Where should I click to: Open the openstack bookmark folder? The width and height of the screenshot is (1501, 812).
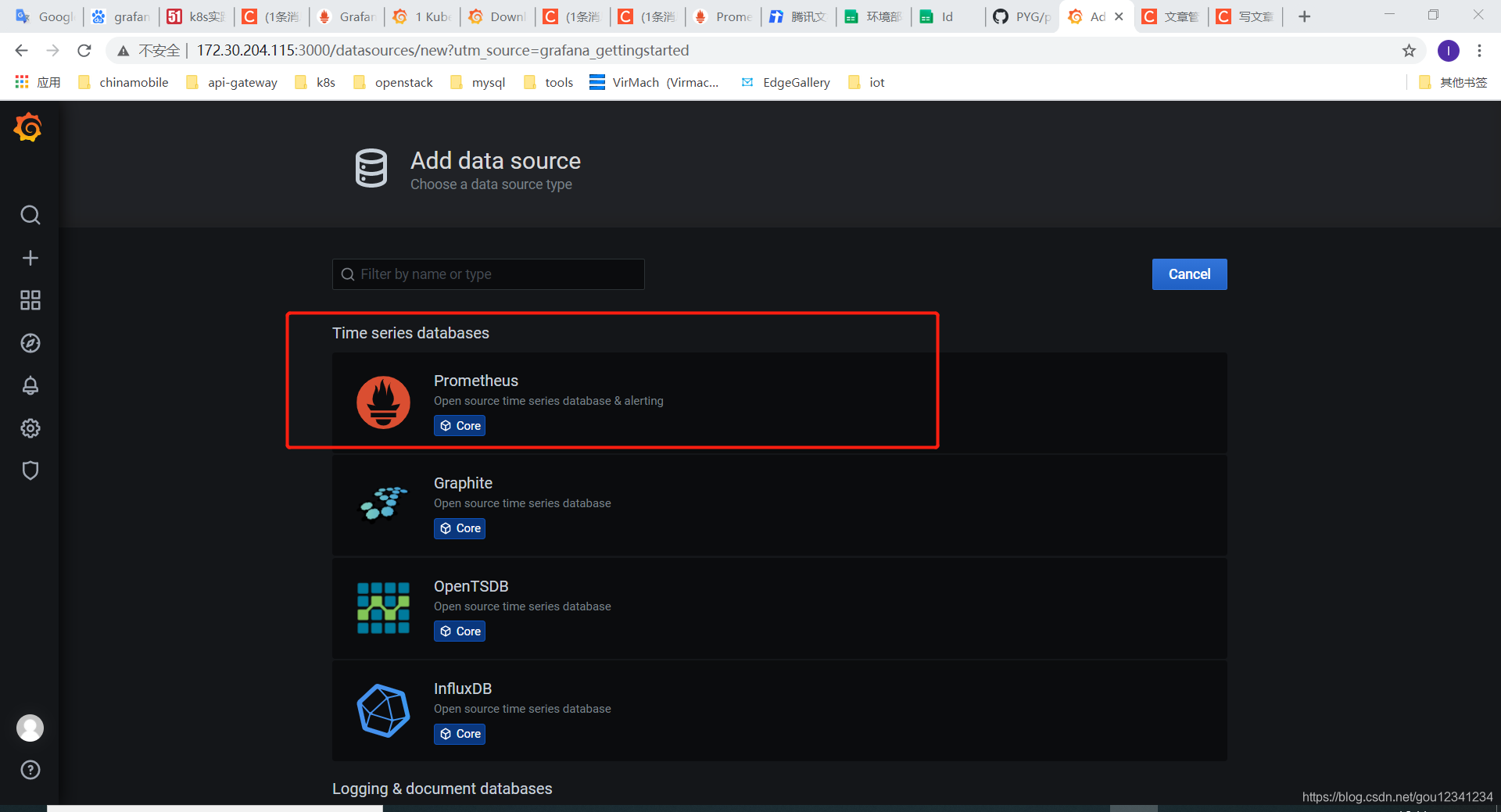(x=392, y=82)
